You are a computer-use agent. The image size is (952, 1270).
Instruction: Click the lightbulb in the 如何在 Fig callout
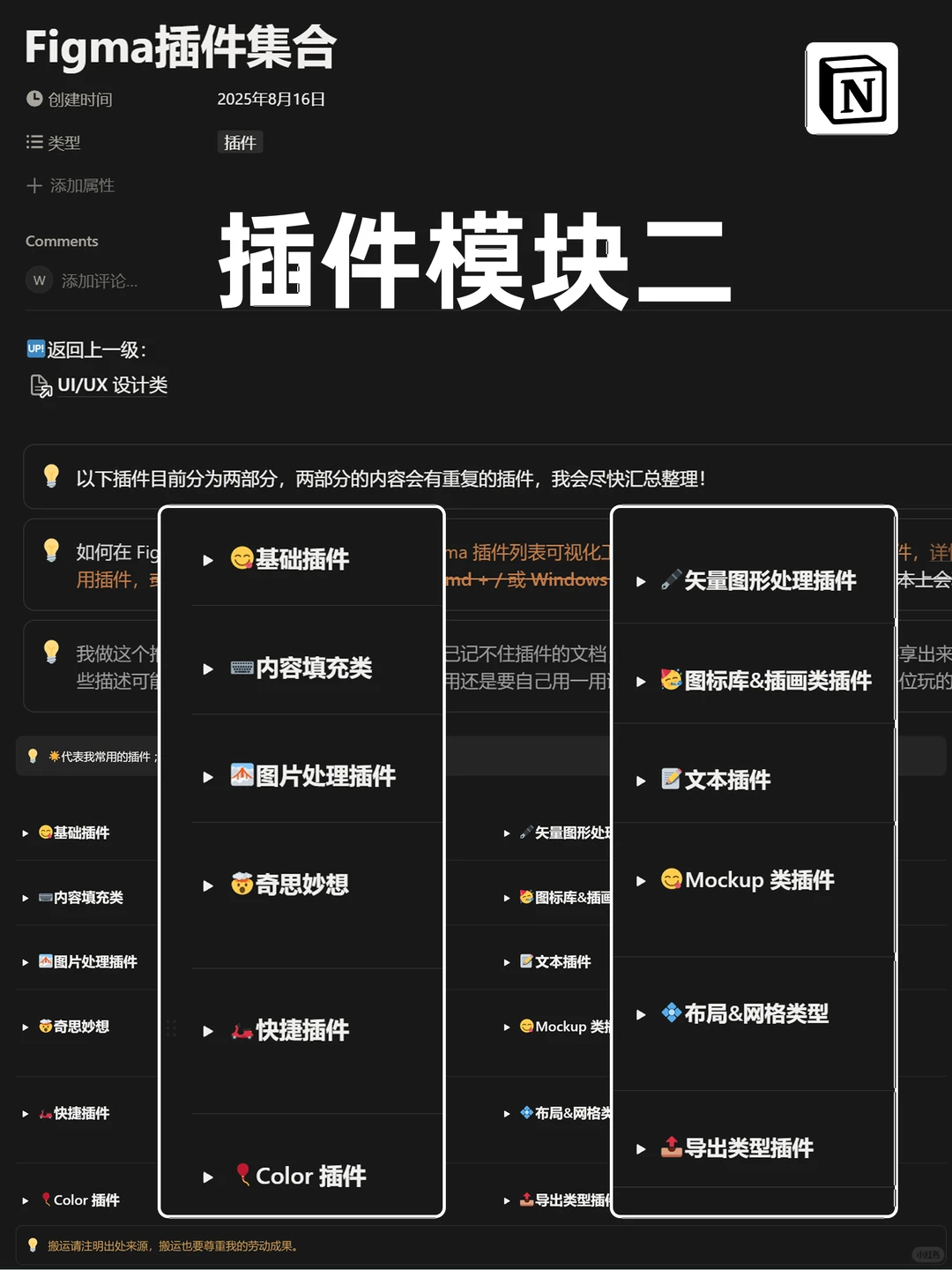point(51,551)
